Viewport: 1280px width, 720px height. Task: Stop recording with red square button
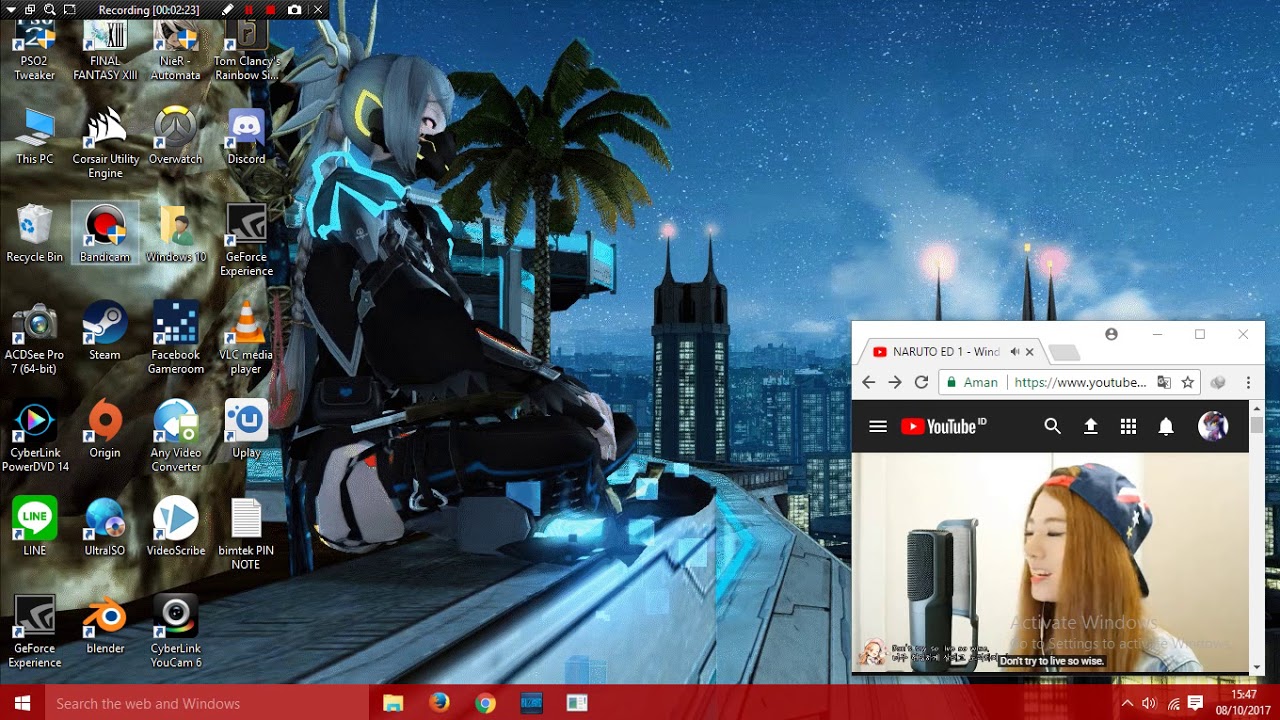[x=270, y=10]
